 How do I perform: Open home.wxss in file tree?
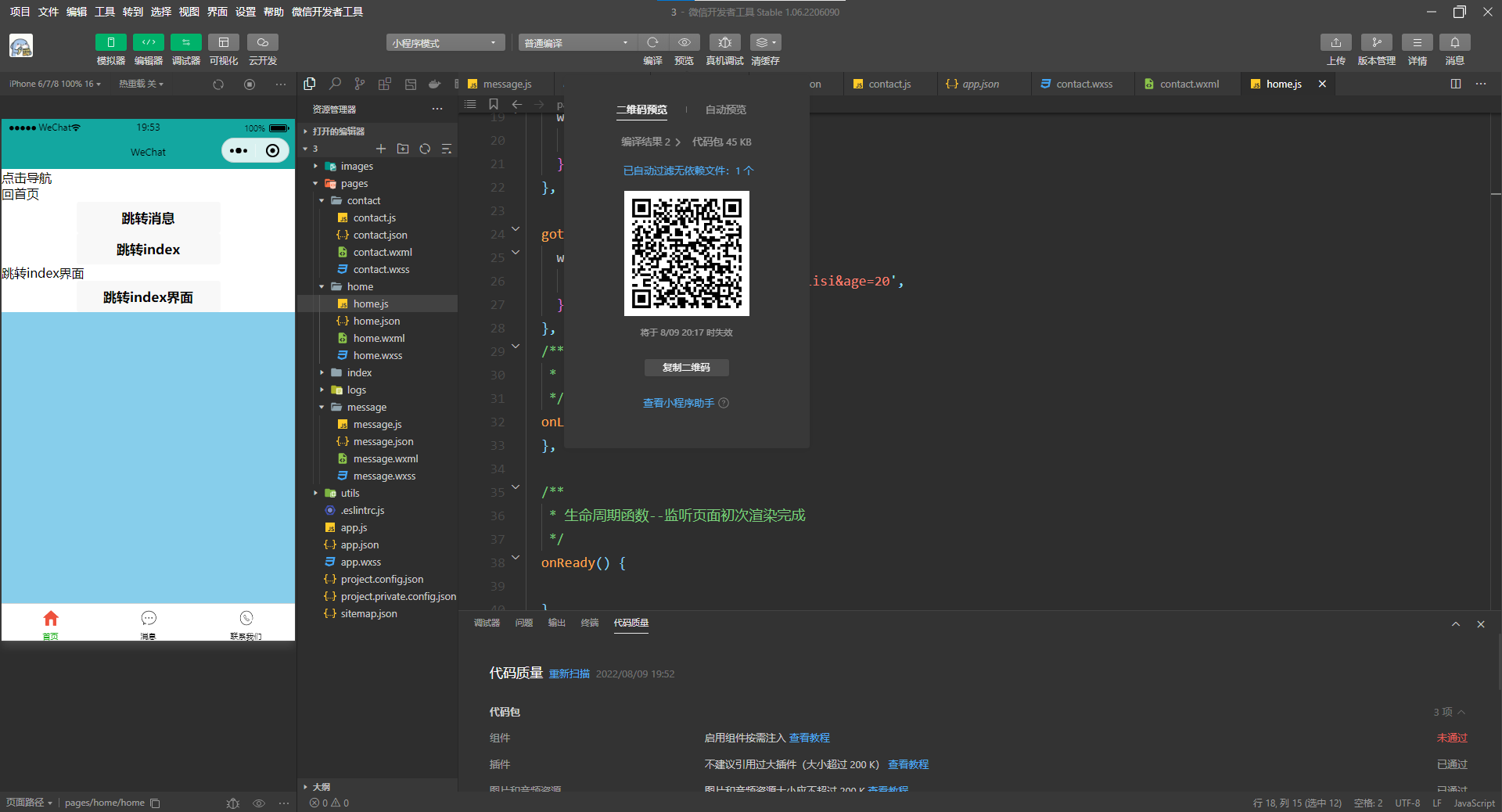coord(378,355)
